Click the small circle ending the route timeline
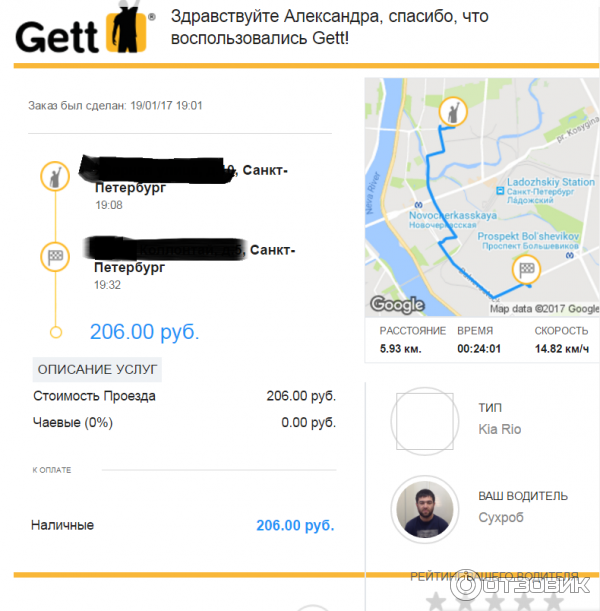This screenshot has width=600, height=611. 56,332
